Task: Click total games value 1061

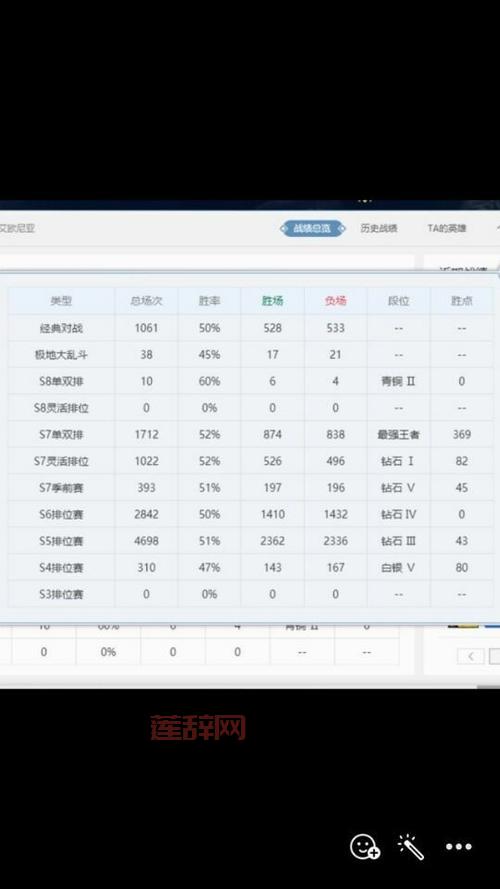Action: point(146,328)
